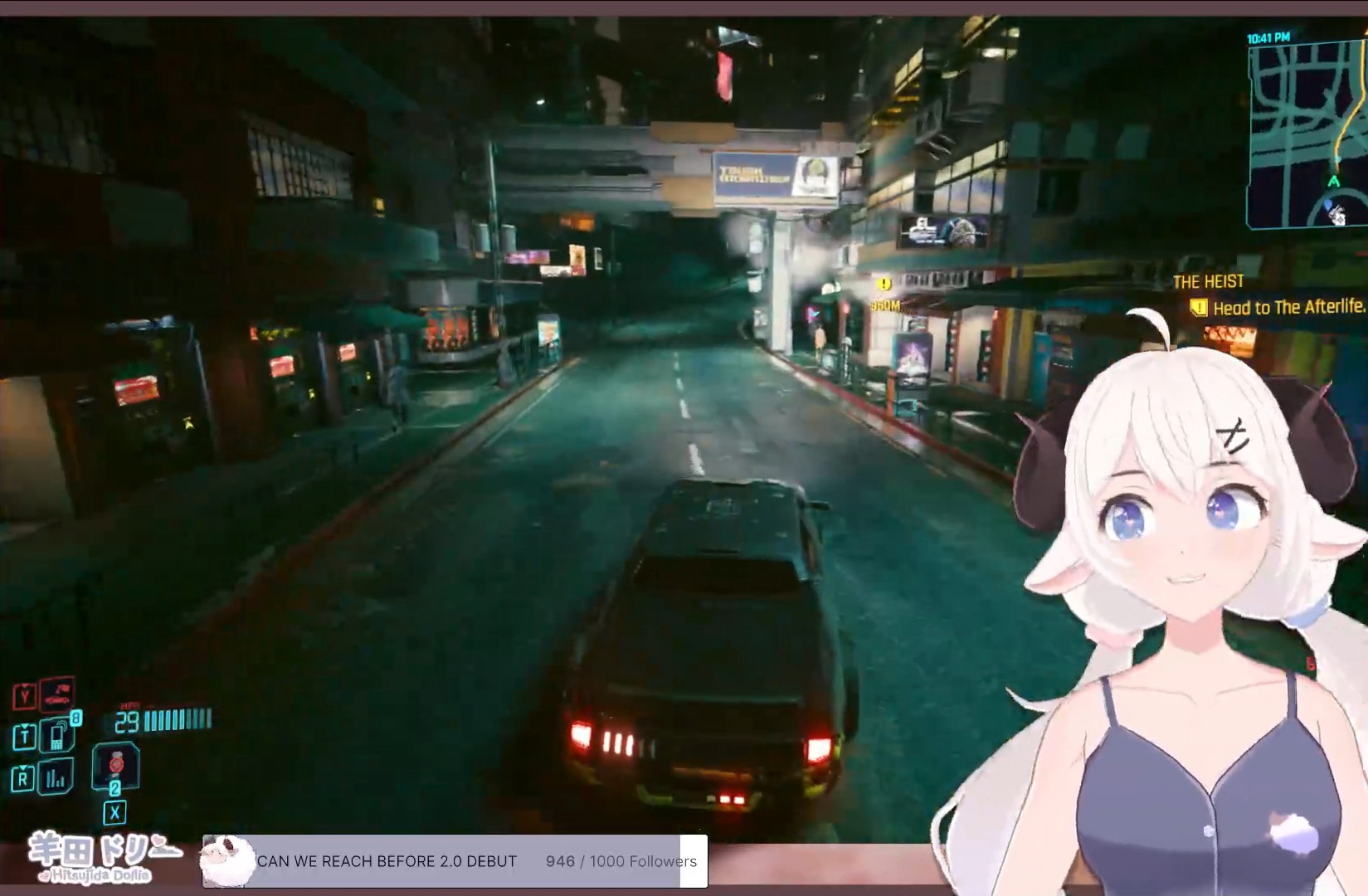Click the 10:41 PM game clock
This screenshot has height=896, width=1368.
click(x=1268, y=38)
